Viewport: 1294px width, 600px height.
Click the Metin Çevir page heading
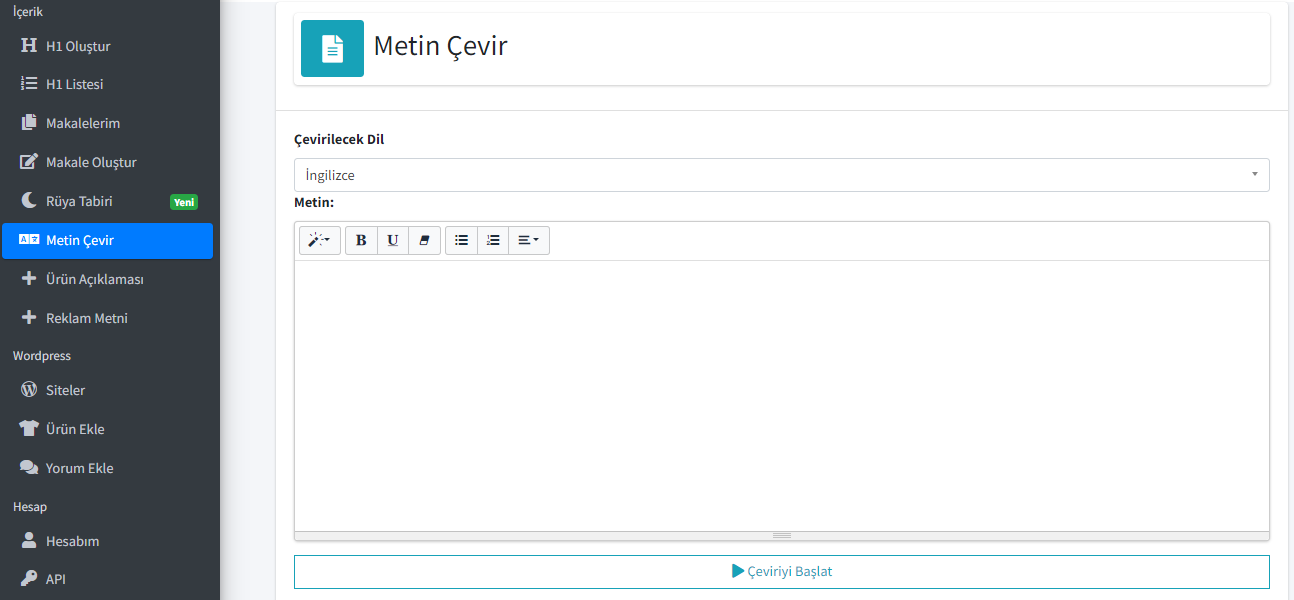click(x=440, y=46)
